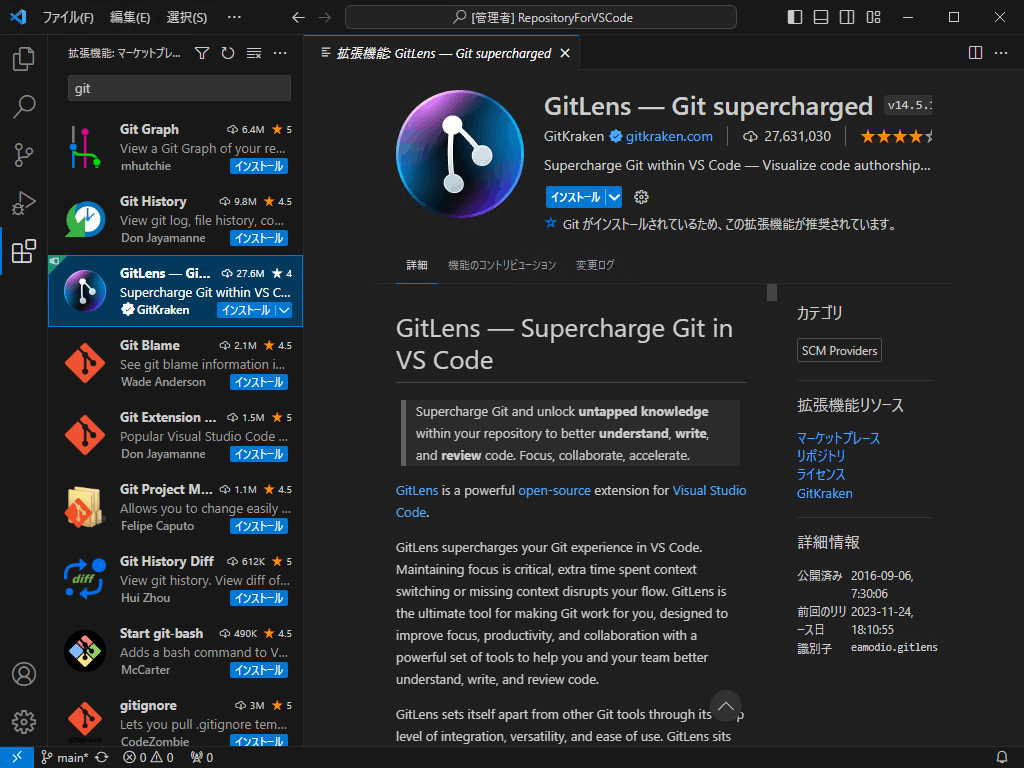Open notifications bell in status bar
This screenshot has width=1024, height=768.
tap(1001, 758)
